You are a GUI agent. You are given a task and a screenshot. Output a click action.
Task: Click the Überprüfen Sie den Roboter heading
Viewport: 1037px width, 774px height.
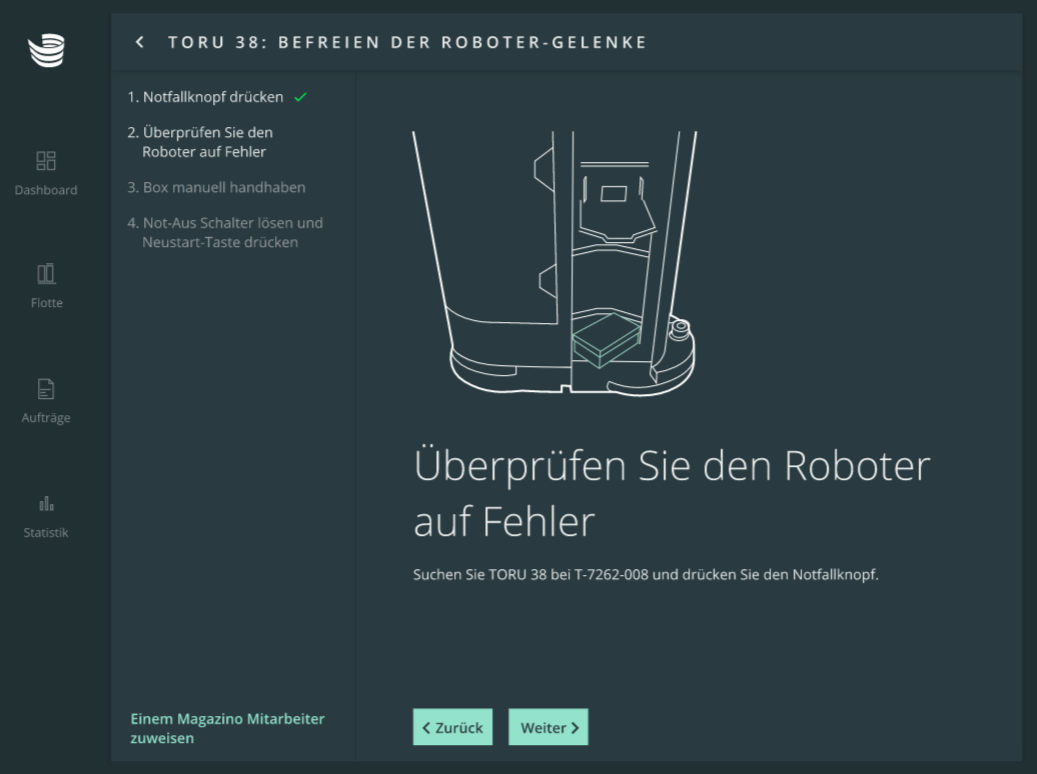pyautogui.click(x=671, y=493)
